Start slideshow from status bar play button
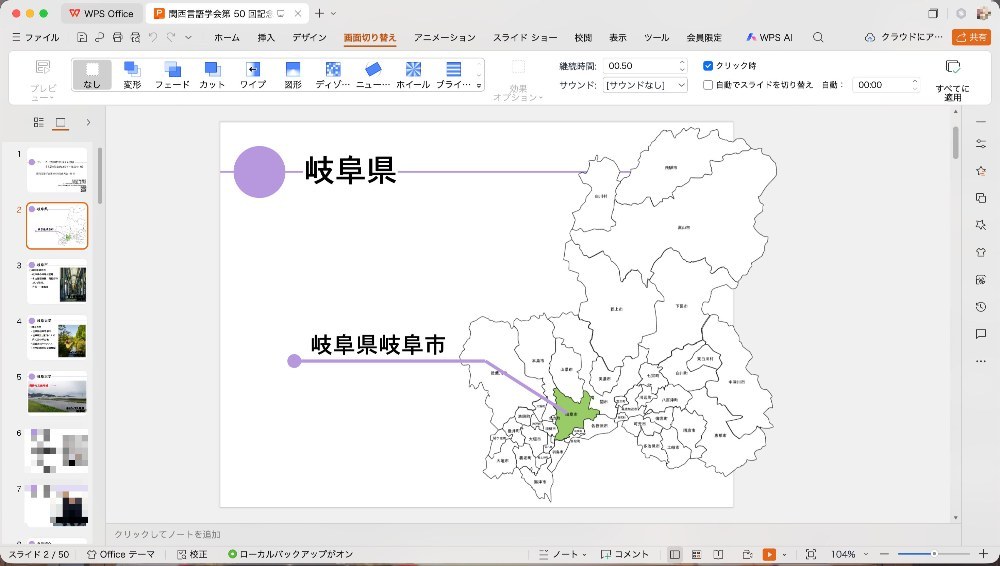1000x566 pixels. click(769, 555)
